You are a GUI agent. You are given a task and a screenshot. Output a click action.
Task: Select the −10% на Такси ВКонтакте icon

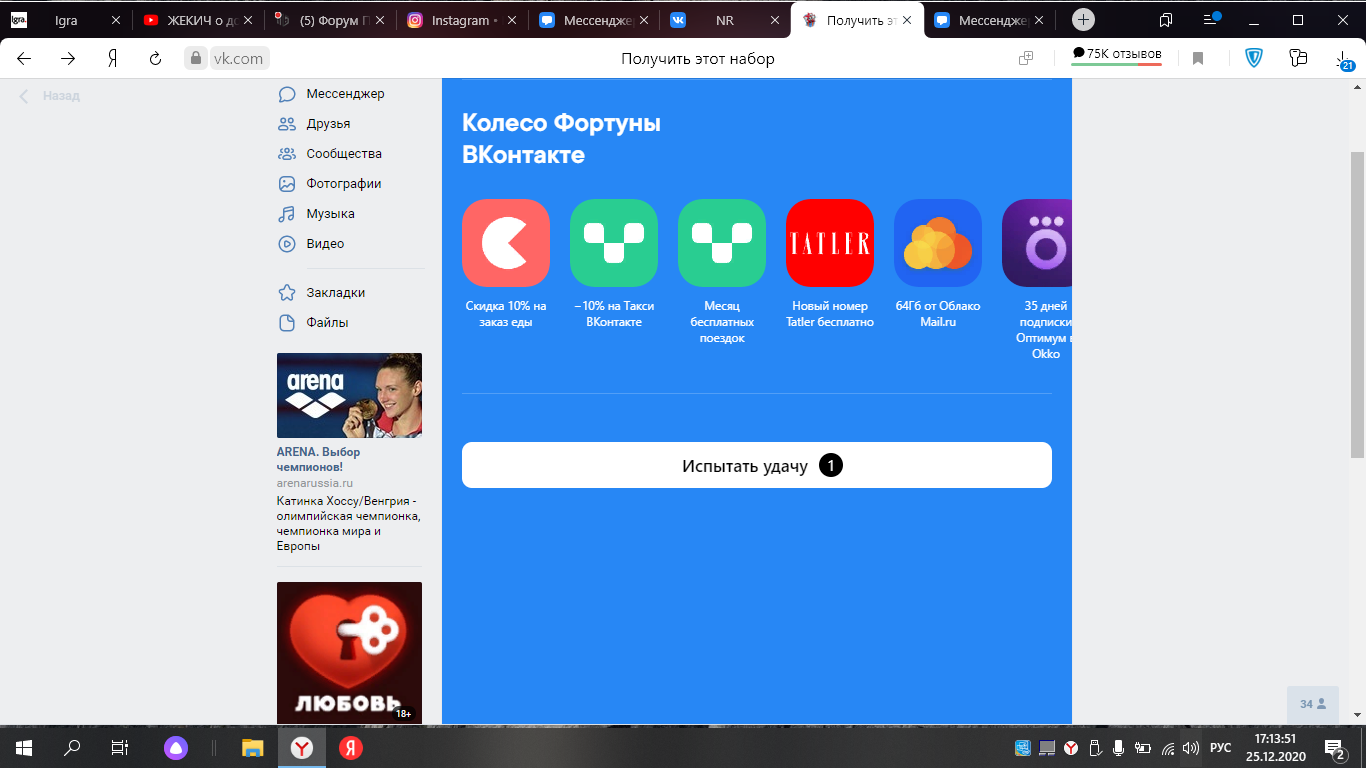(x=614, y=243)
